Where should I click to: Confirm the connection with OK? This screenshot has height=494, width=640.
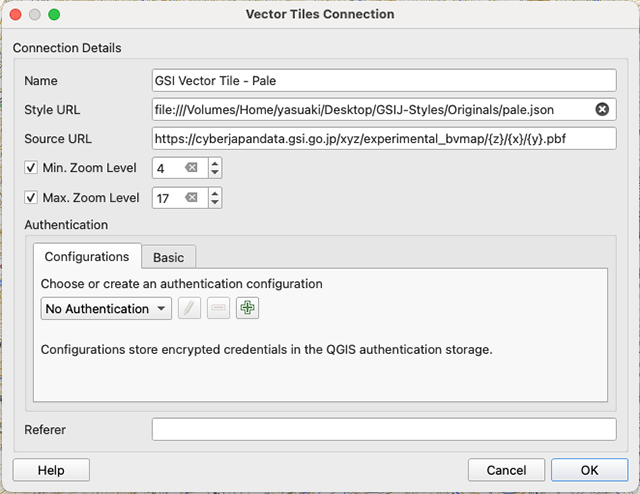[589, 470]
